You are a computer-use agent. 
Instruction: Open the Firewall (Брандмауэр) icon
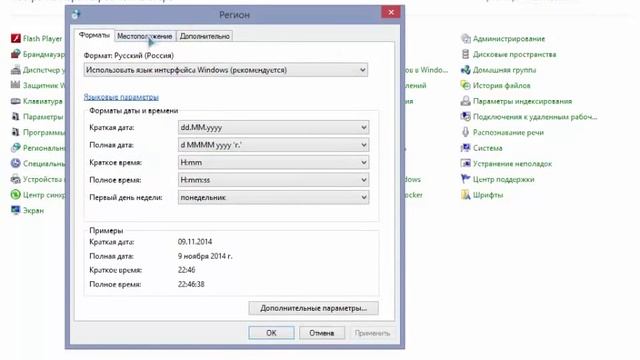16,54
